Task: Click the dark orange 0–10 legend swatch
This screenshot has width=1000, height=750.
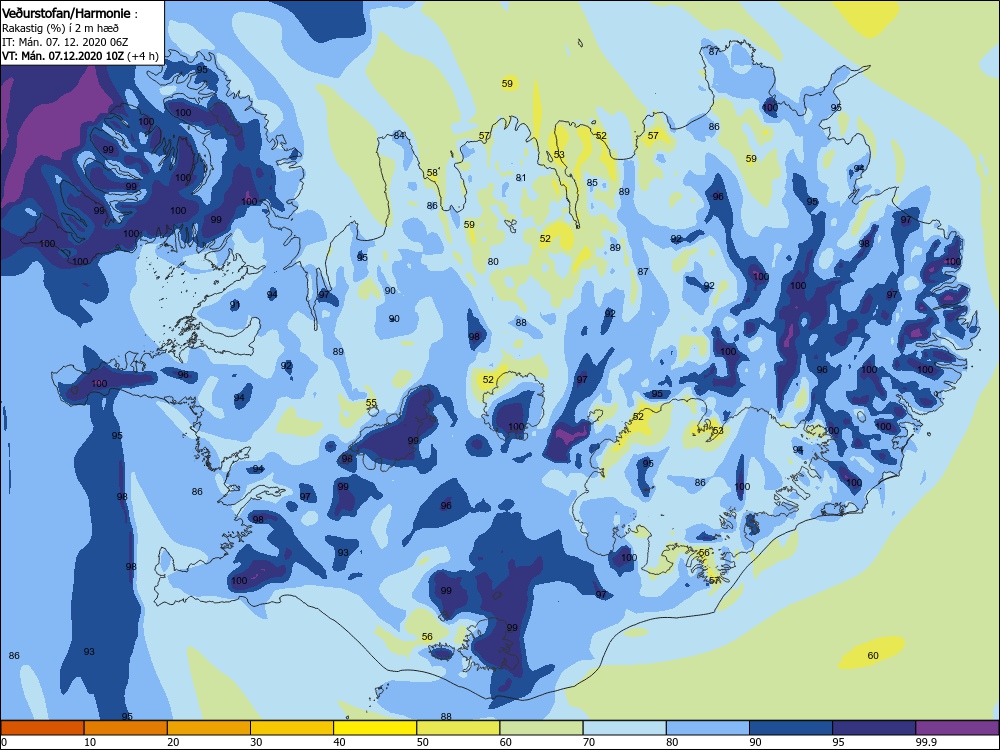Action: click(42, 728)
